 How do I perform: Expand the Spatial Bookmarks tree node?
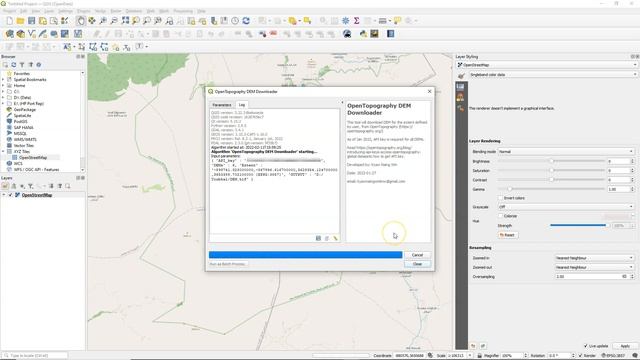pyautogui.click(x=3, y=80)
